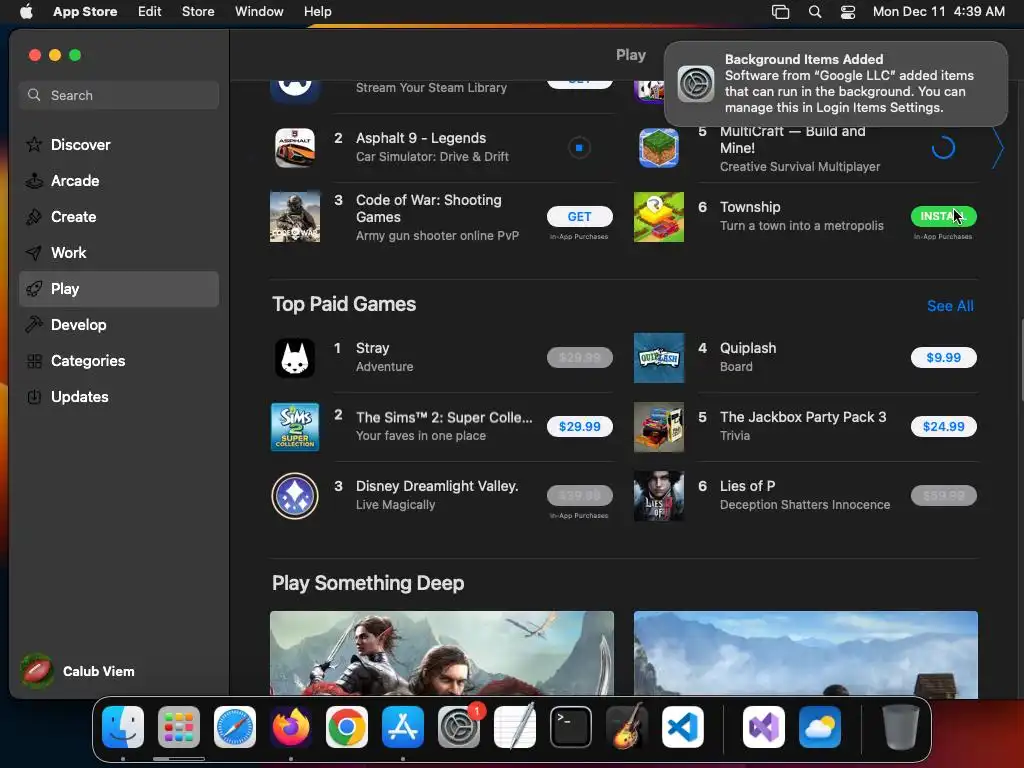
Task: Click the App Store search field
Action: tap(119, 95)
